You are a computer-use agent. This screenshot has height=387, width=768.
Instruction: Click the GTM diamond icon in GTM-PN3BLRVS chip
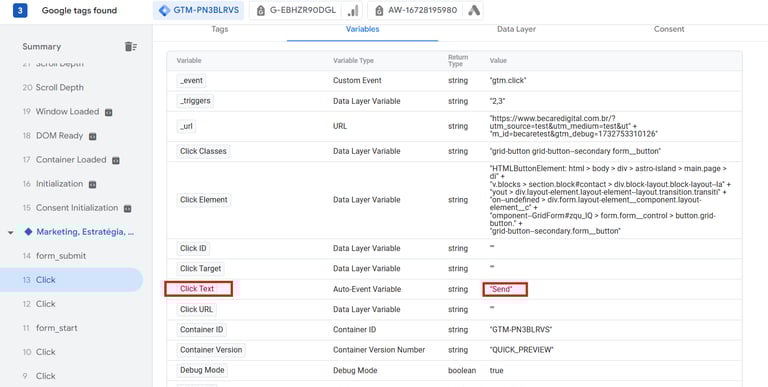165,10
